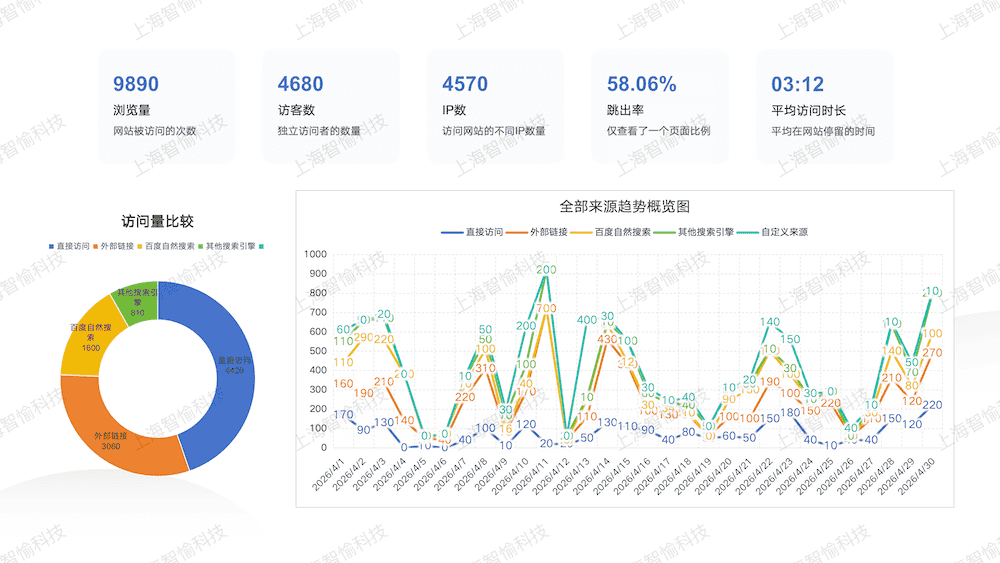Click the x-axis date 2026/4/26
Image resolution: width=1000 pixels, height=563 pixels.
pyautogui.click(x=834, y=476)
